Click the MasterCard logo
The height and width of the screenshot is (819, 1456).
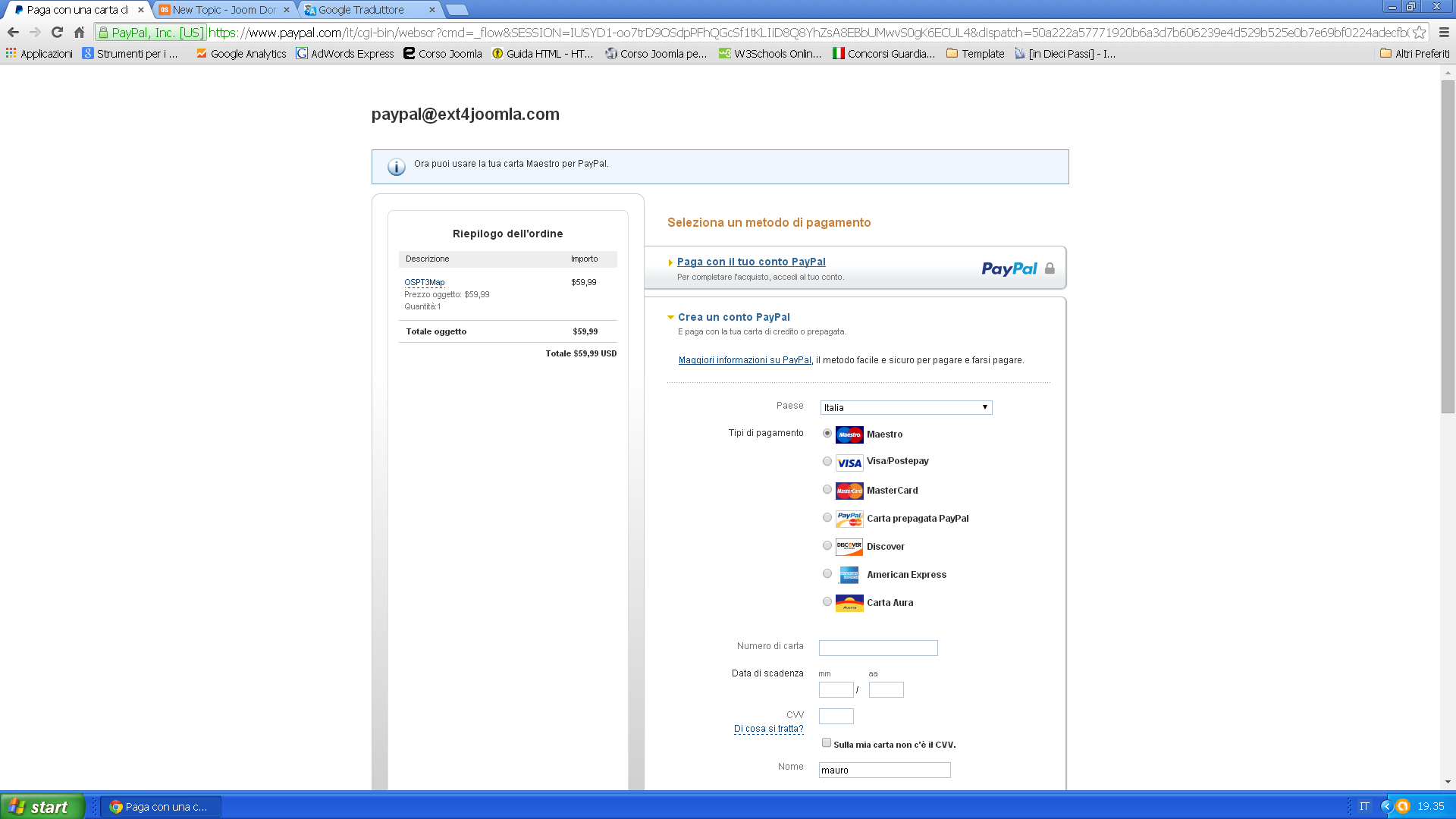(x=849, y=491)
